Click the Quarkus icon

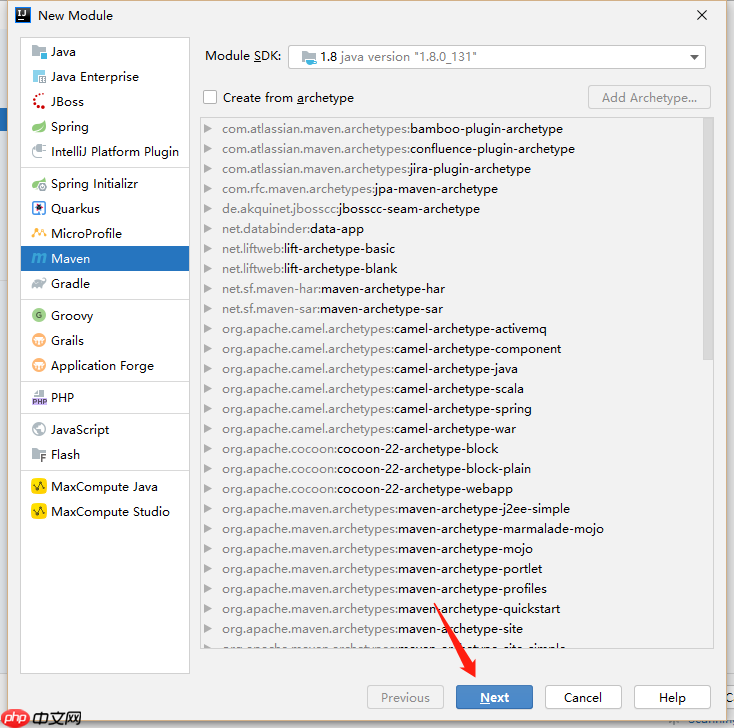39,208
